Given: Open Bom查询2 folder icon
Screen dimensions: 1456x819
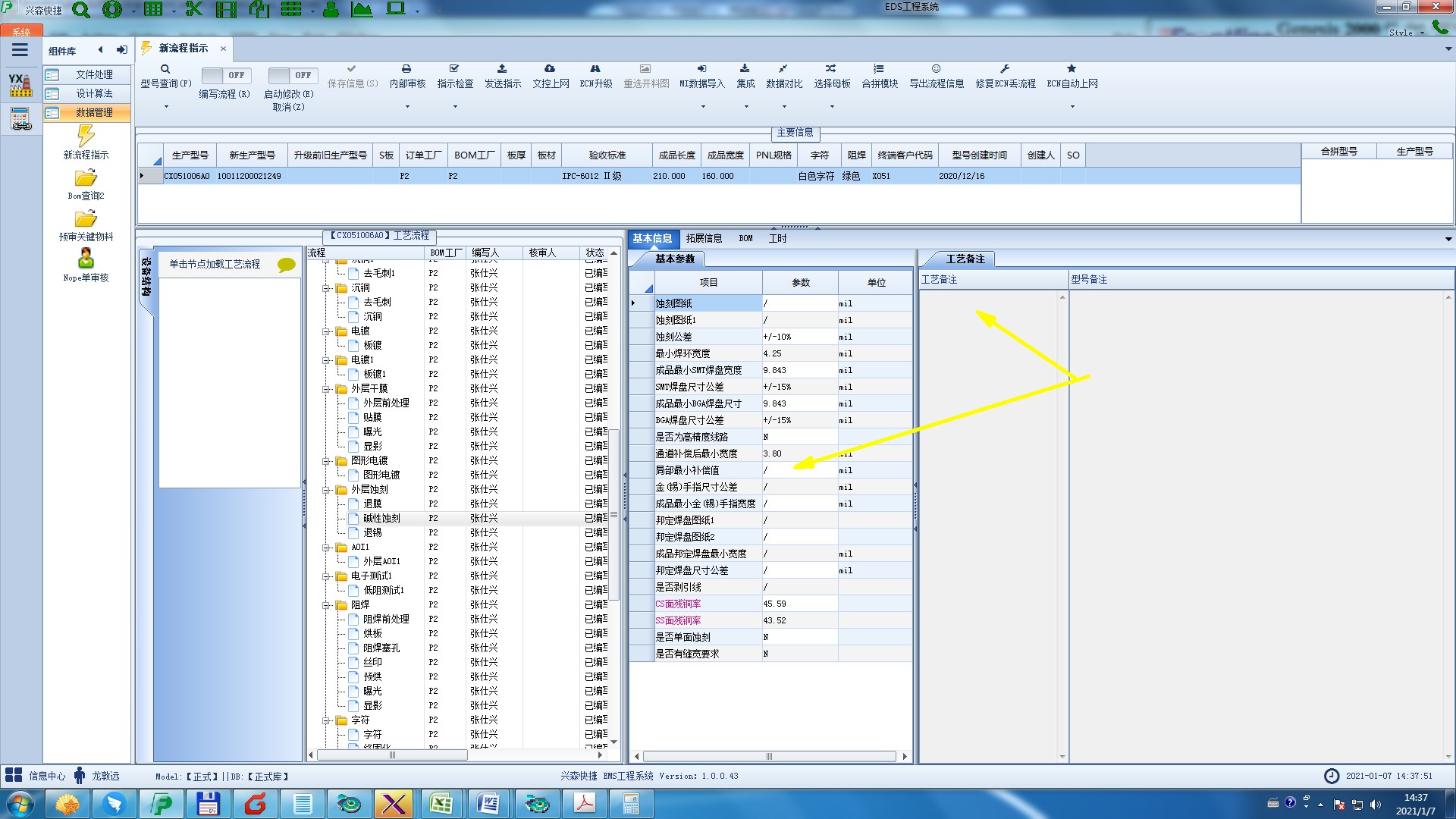Looking at the screenshot, I should [x=86, y=178].
